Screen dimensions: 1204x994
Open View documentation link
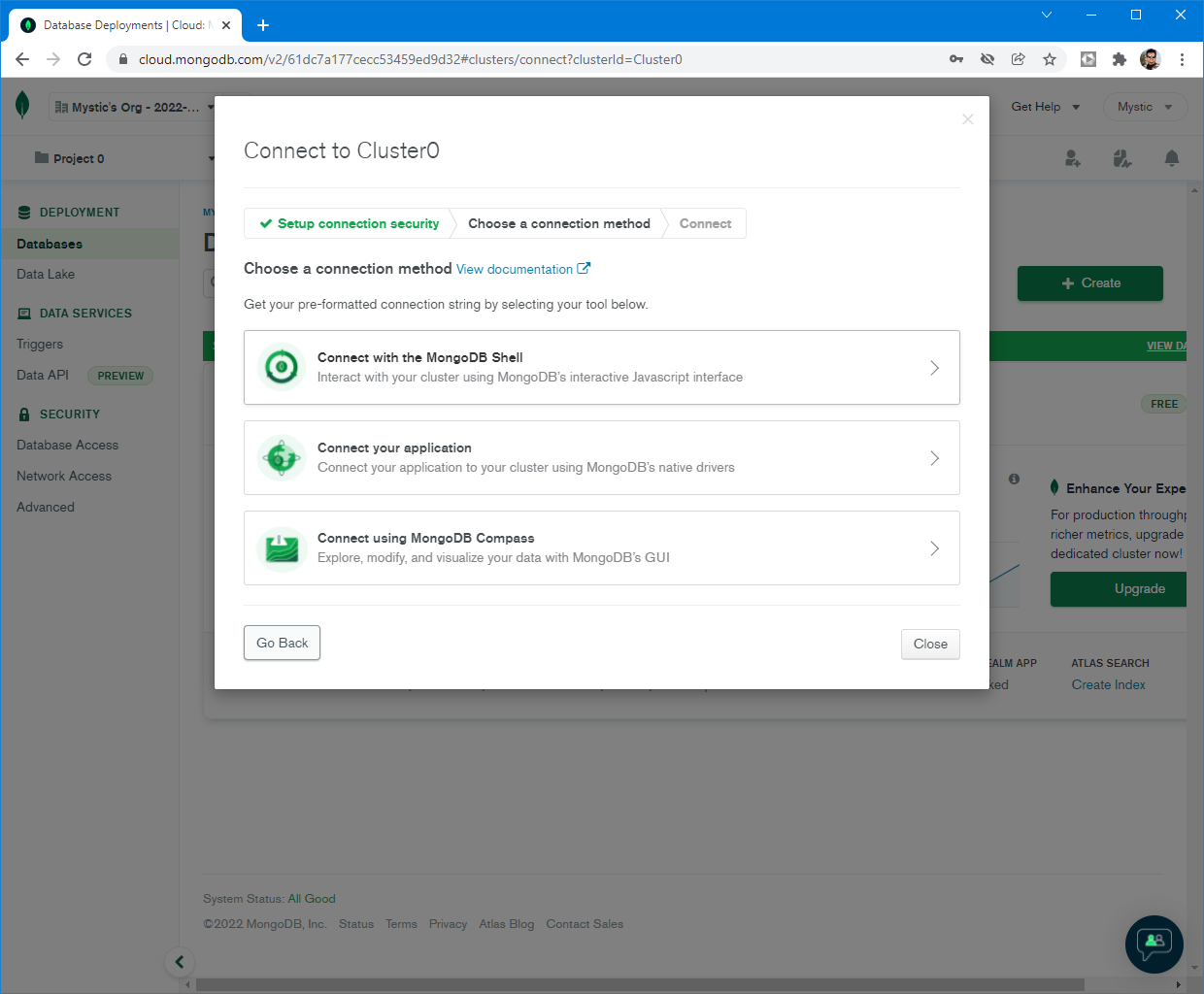click(x=515, y=269)
